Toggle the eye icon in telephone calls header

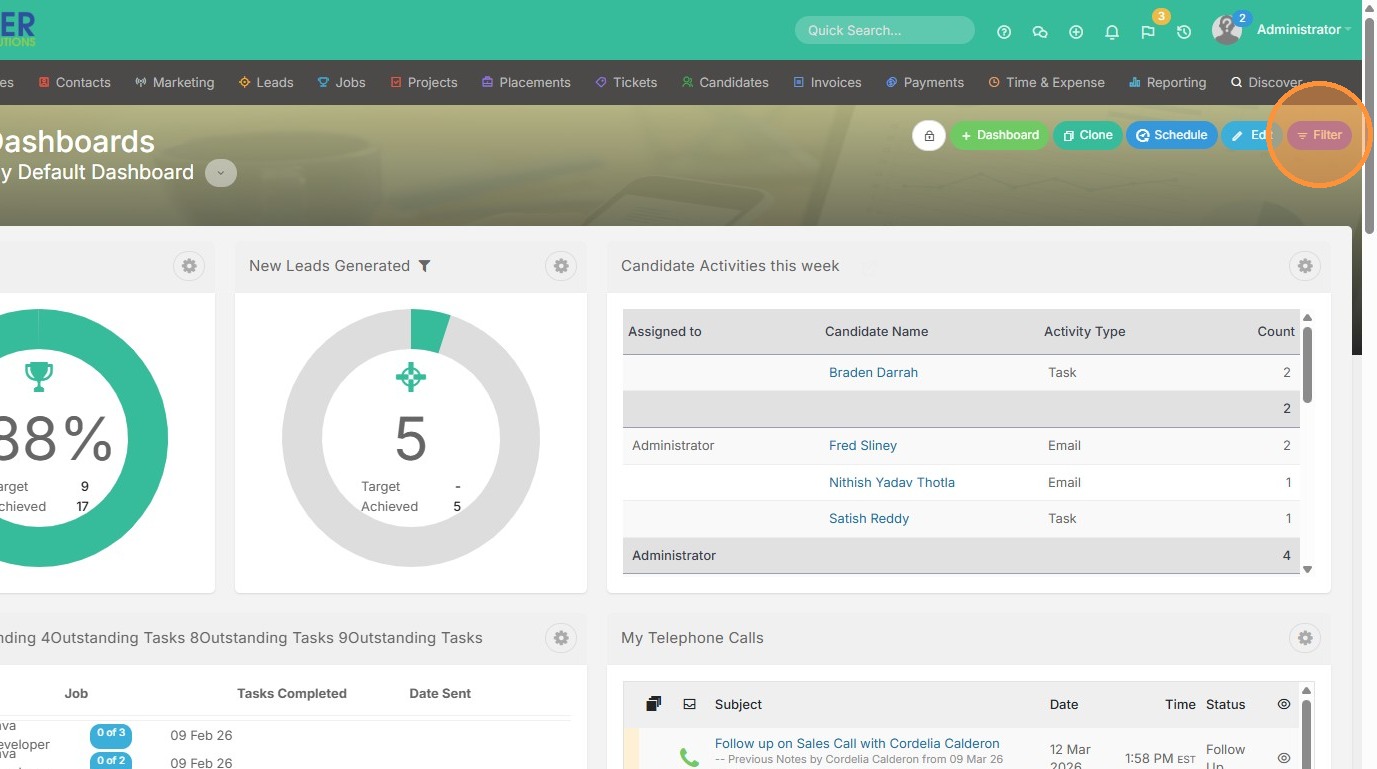coord(1284,704)
